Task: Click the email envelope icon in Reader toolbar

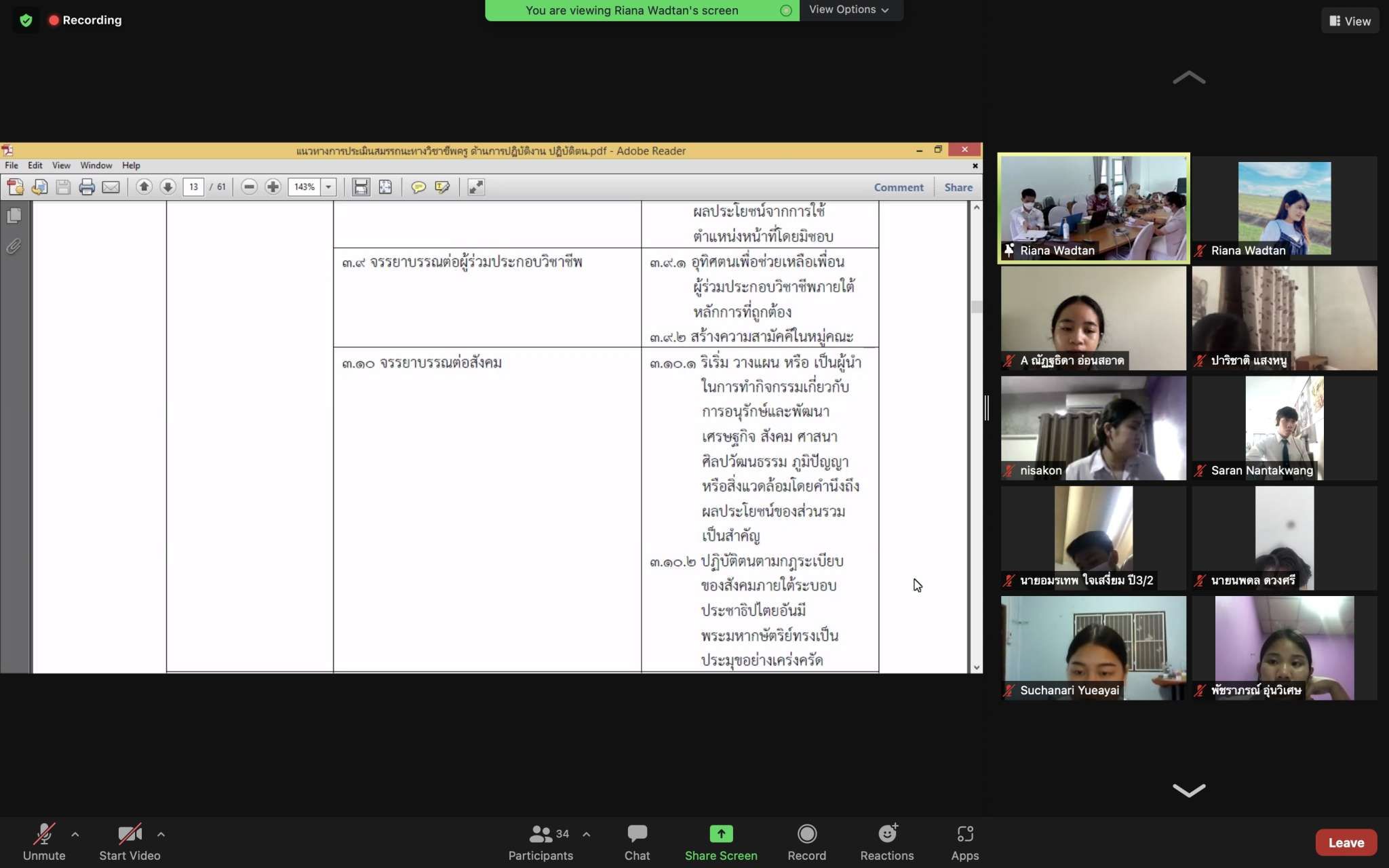Action: tap(111, 187)
